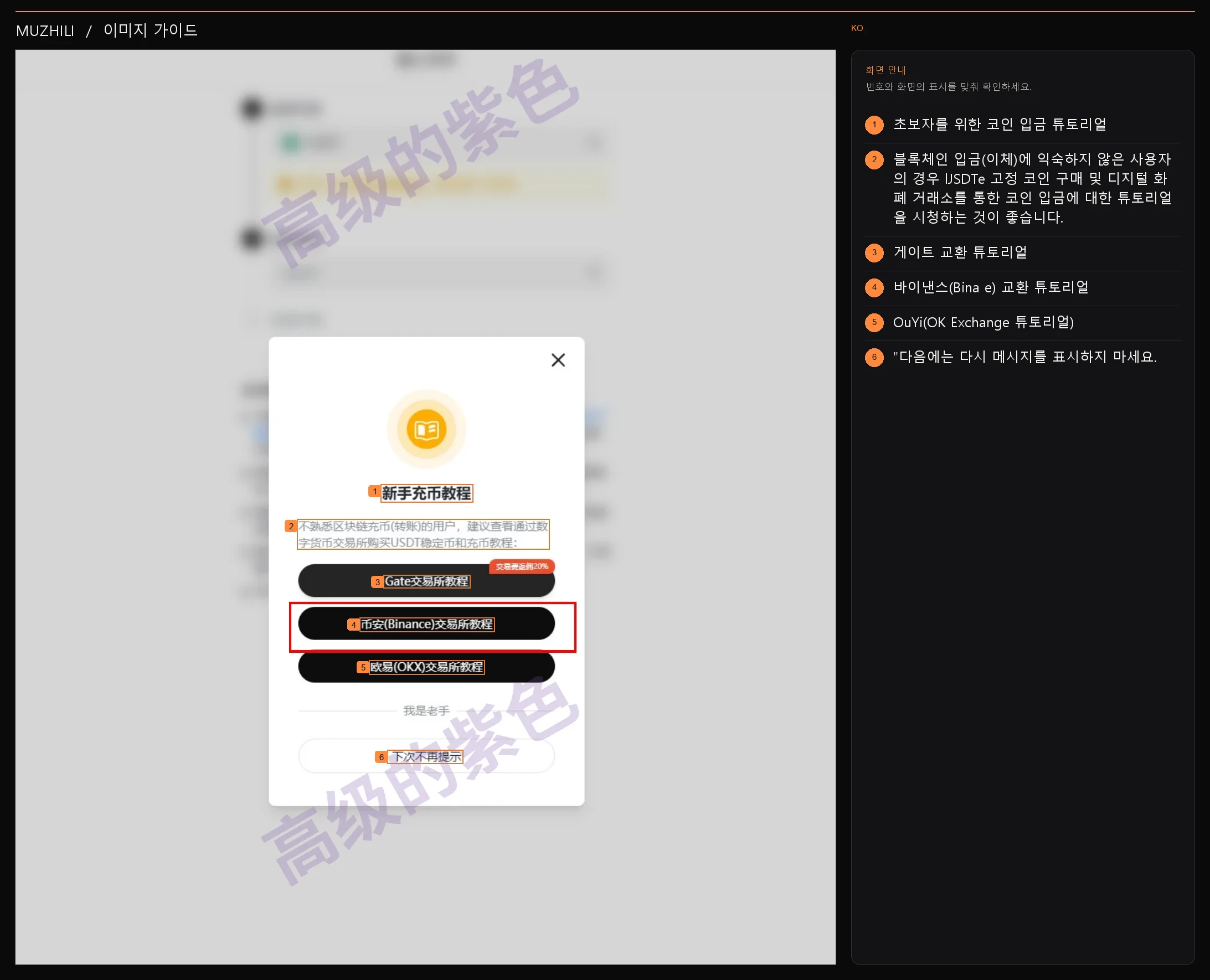
Task: Click the MUZHILI breadcrumb link
Action: pos(45,30)
